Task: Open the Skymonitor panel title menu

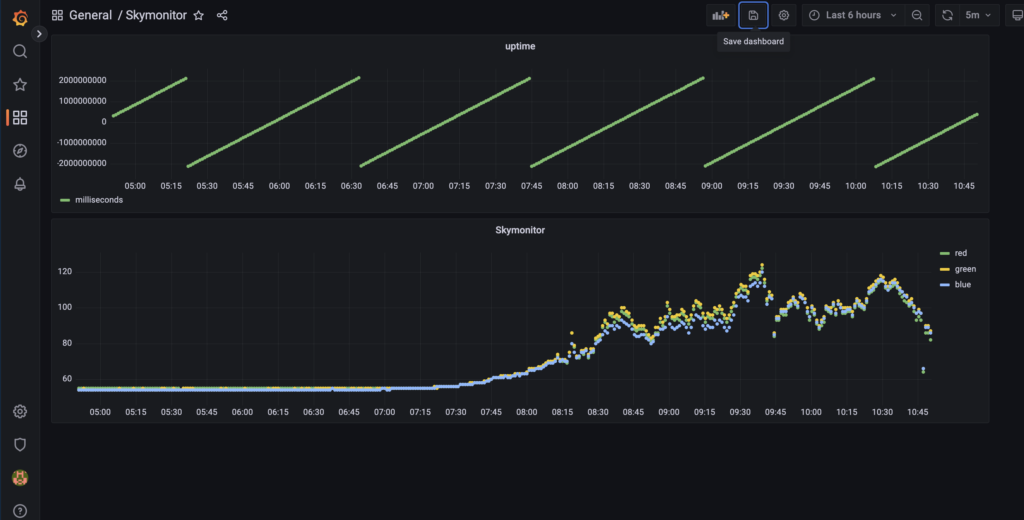Action: (520, 230)
